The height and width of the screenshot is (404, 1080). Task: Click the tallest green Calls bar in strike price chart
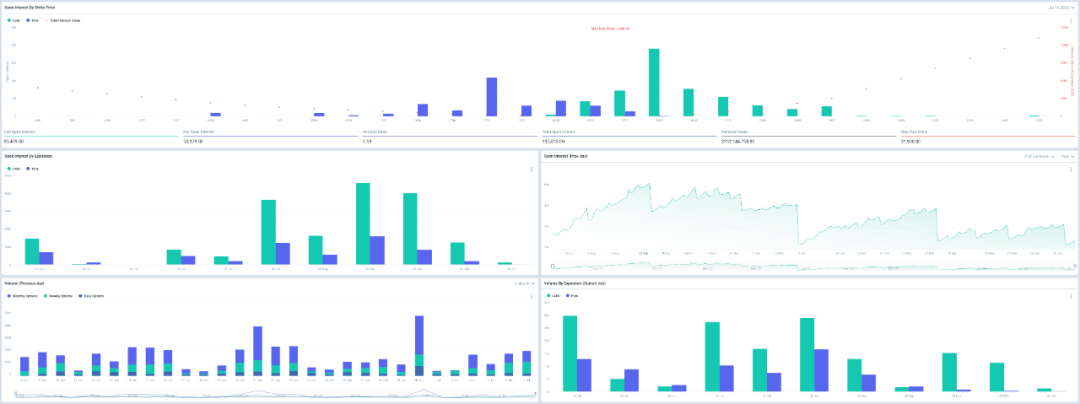click(654, 82)
